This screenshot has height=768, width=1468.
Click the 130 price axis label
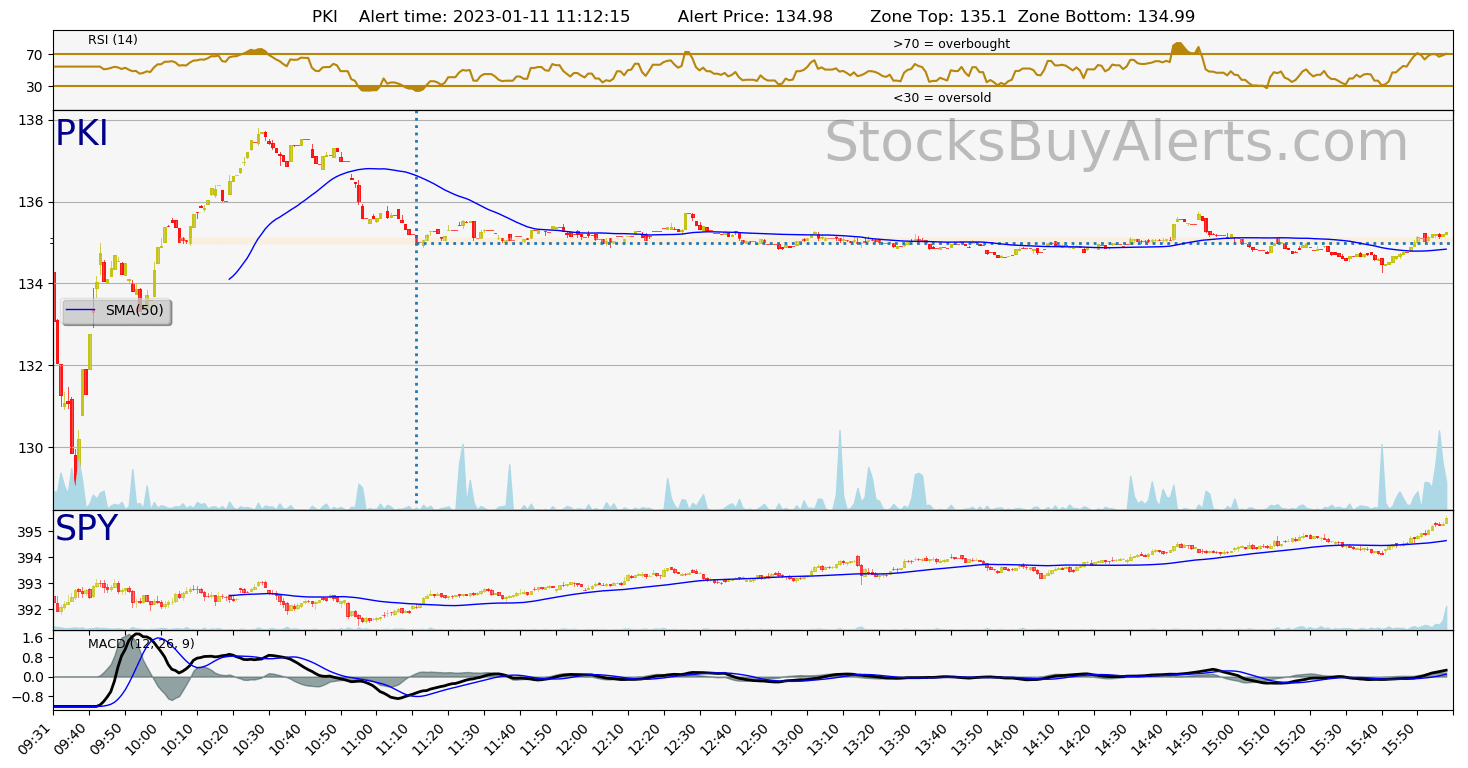(x=31, y=448)
